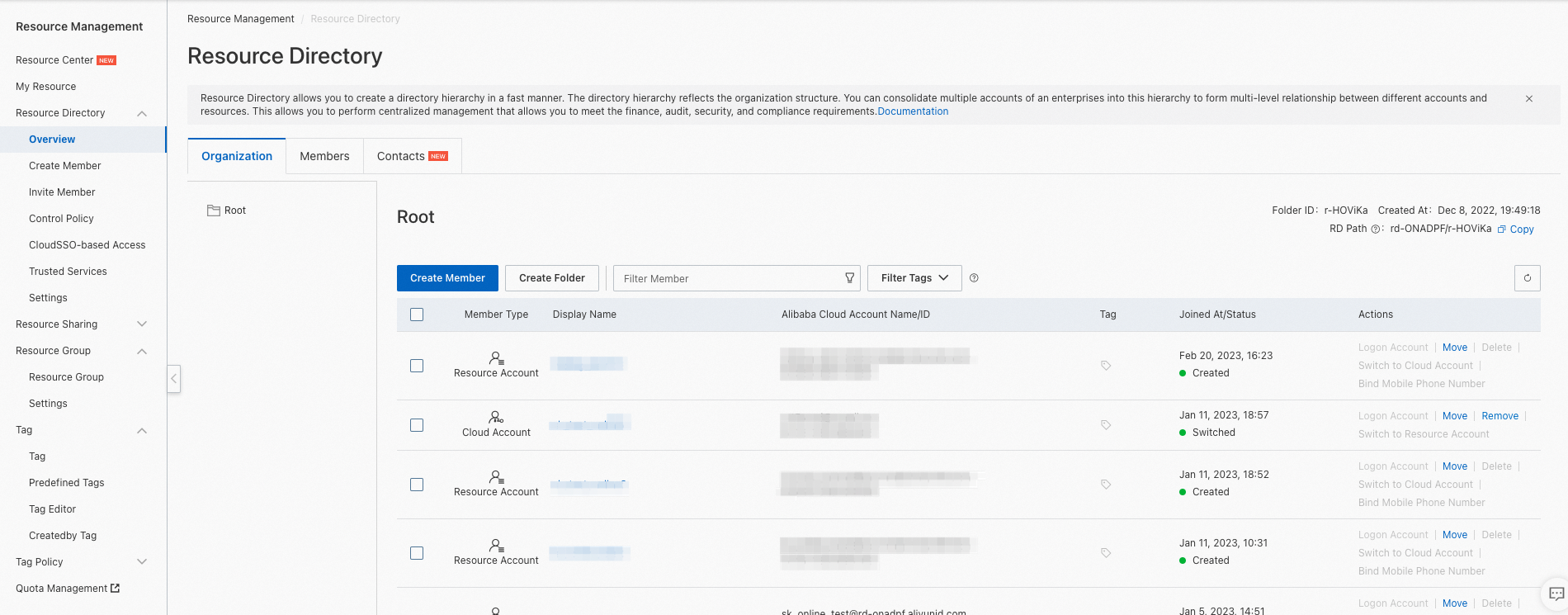Click tag icon for Jan 11, 18:57 row

tap(1106, 425)
